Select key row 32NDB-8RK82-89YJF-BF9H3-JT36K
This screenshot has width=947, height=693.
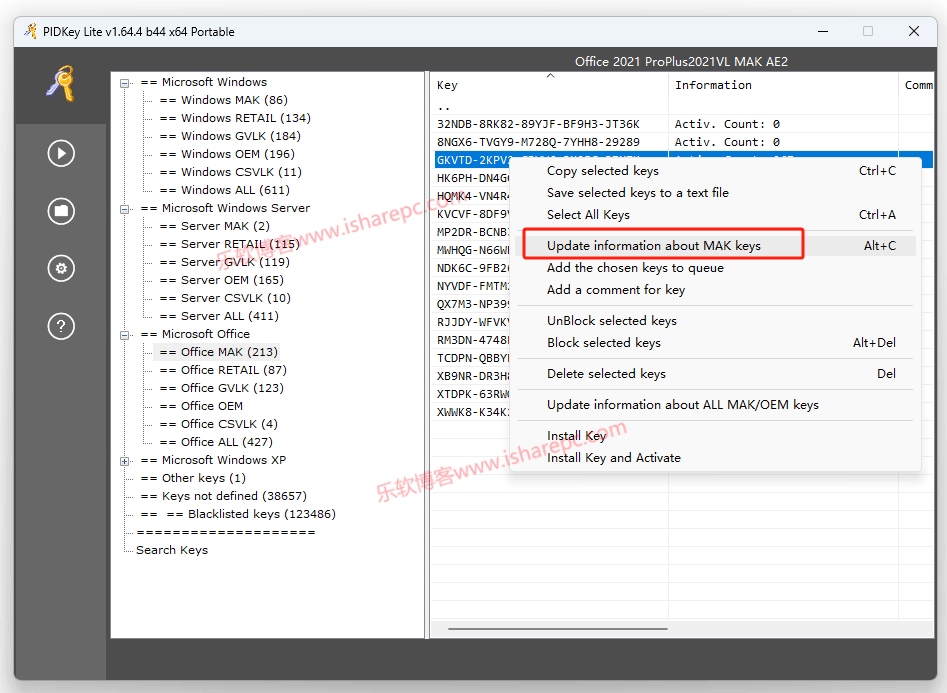[x=682, y=124]
